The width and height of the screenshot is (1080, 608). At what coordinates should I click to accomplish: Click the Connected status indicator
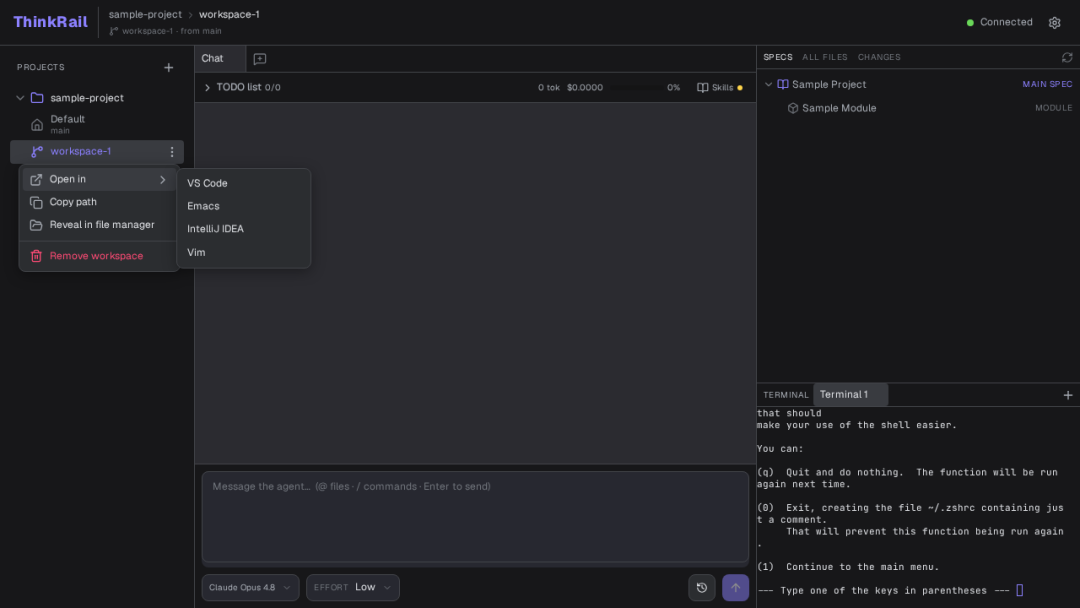pos(999,23)
